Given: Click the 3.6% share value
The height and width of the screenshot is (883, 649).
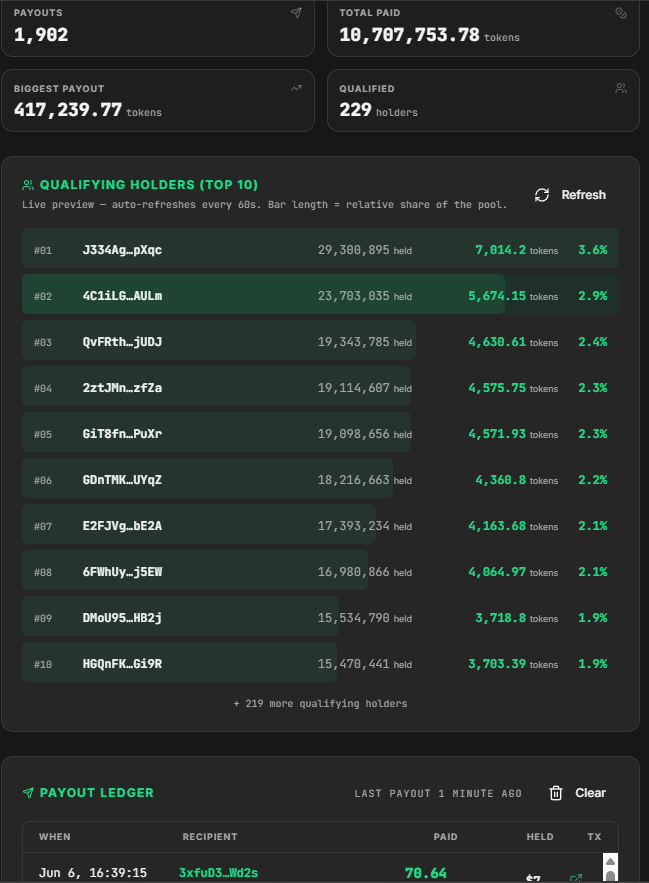Looking at the screenshot, I should click(593, 250).
